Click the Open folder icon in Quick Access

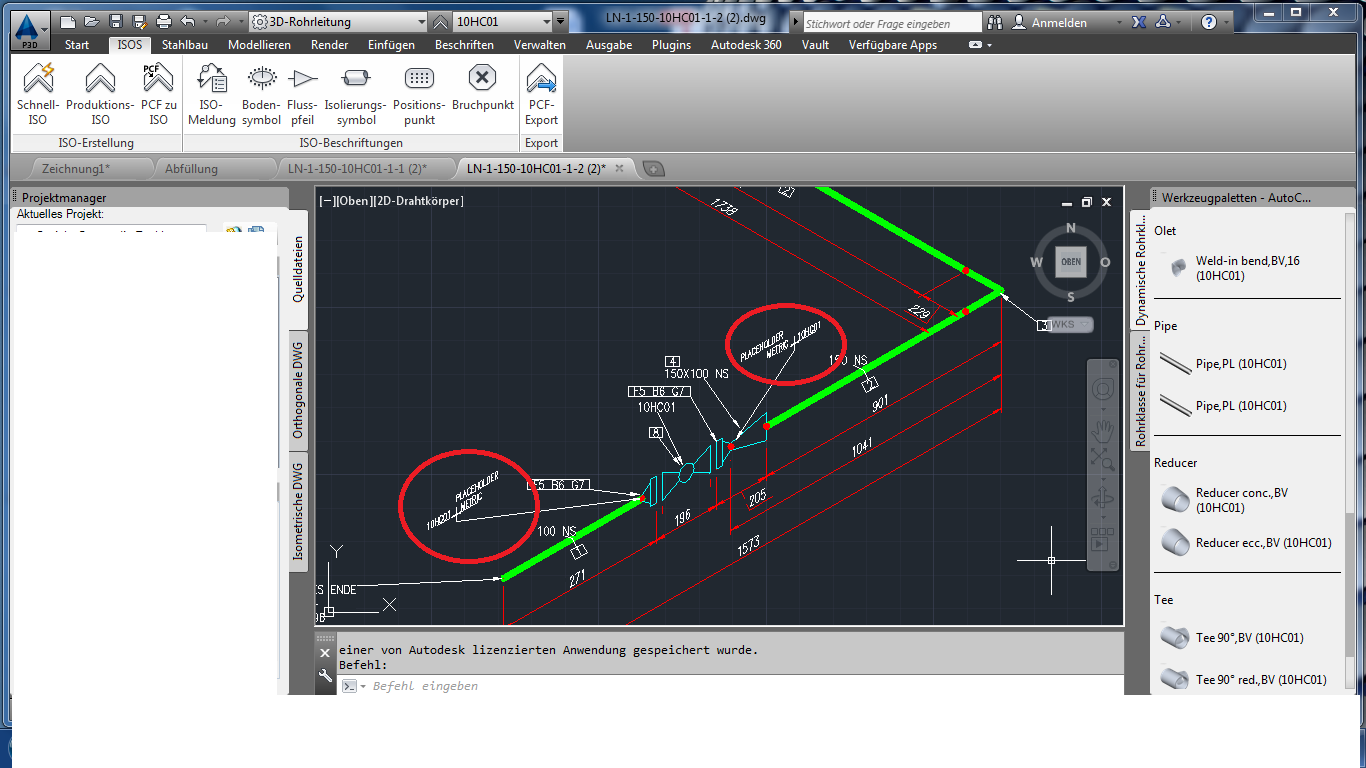pos(92,21)
